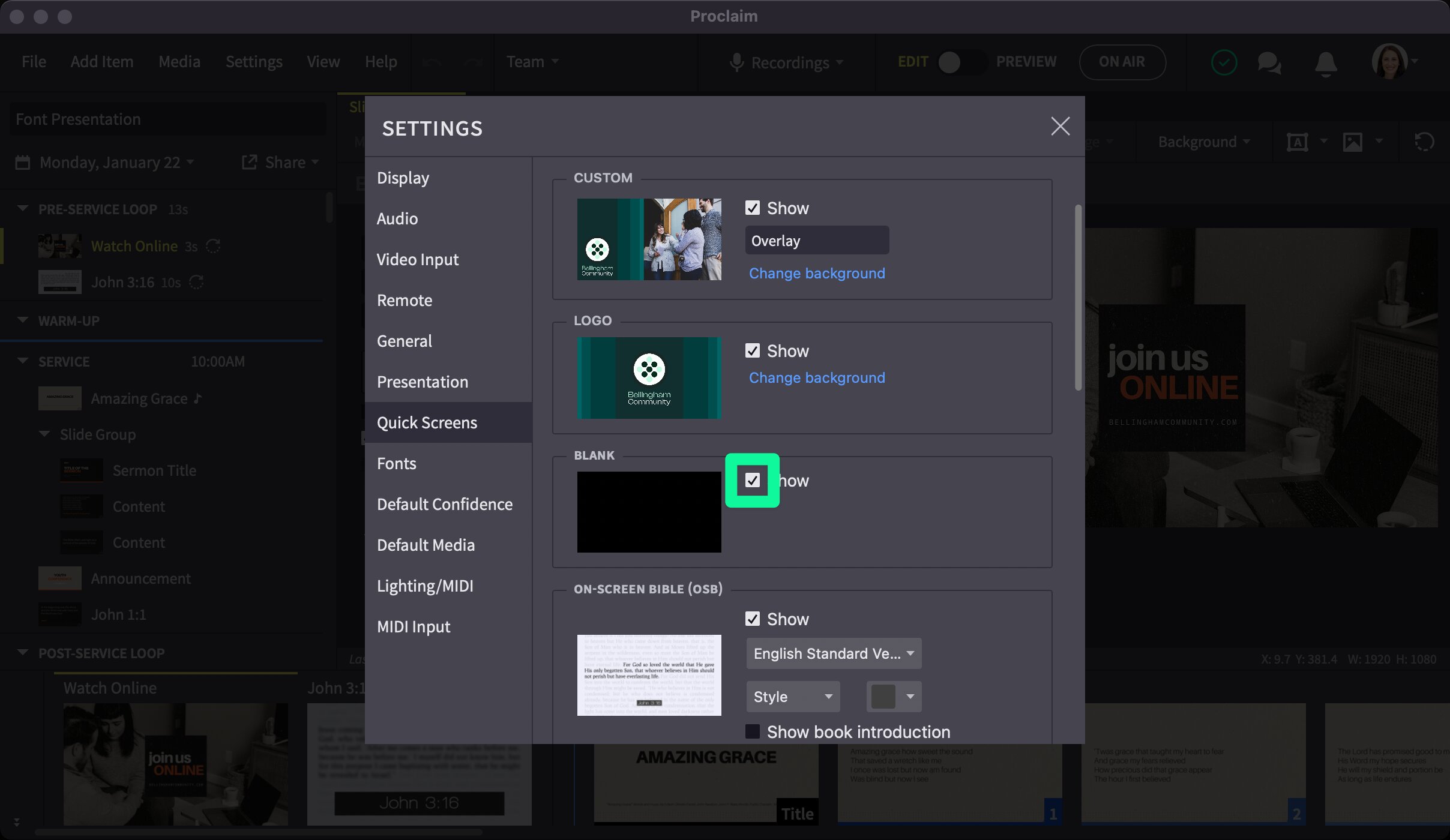This screenshot has width=1450, height=840.
Task: Open the Recordings microphone menu
Action: pos(786,62)
